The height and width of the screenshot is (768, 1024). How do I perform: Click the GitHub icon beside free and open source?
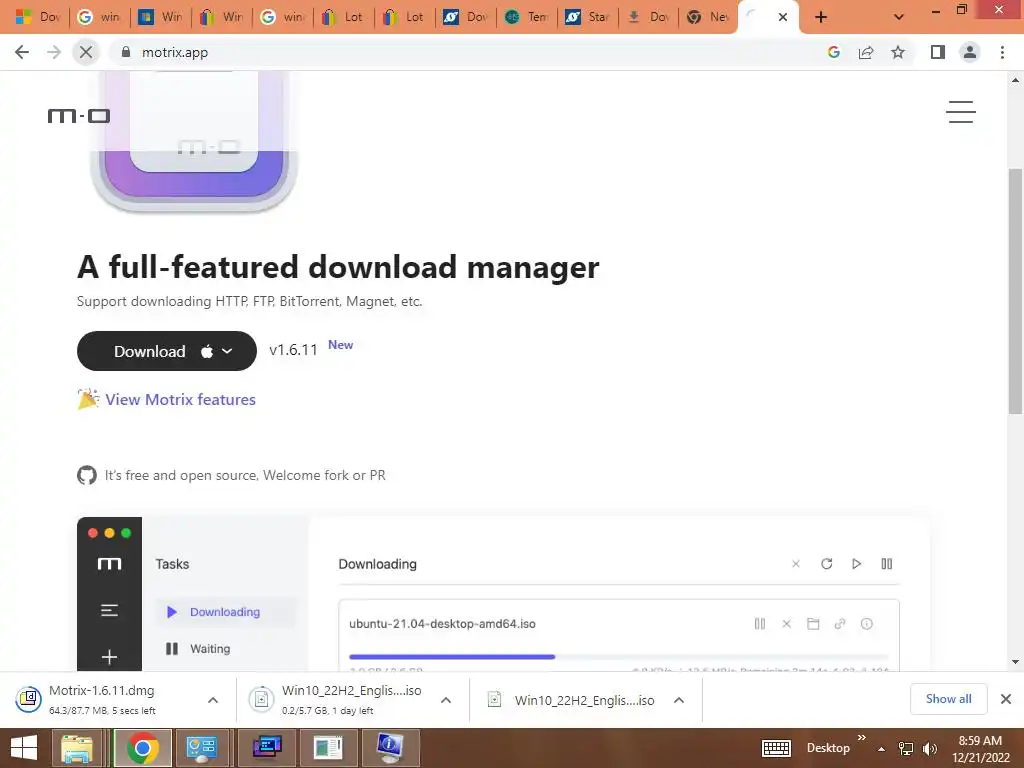[x=87, y=475]
